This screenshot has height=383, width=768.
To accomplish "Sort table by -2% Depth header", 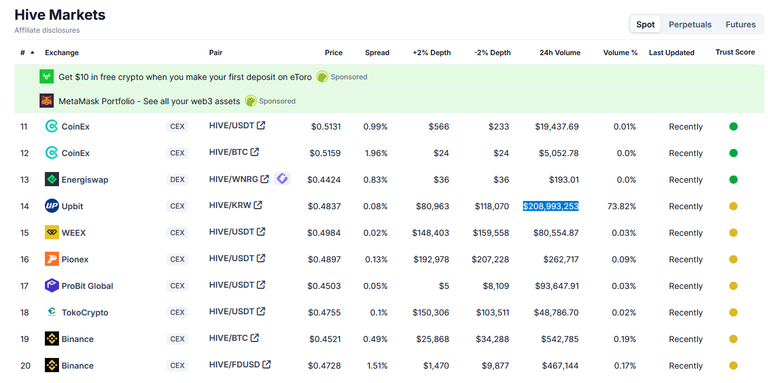I will pyautogui.click(x=492, y=53).
